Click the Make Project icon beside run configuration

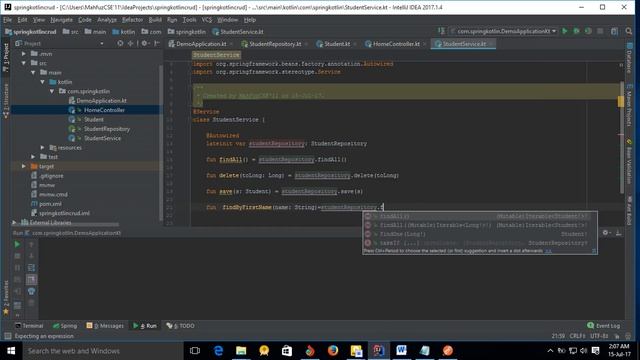441,31
